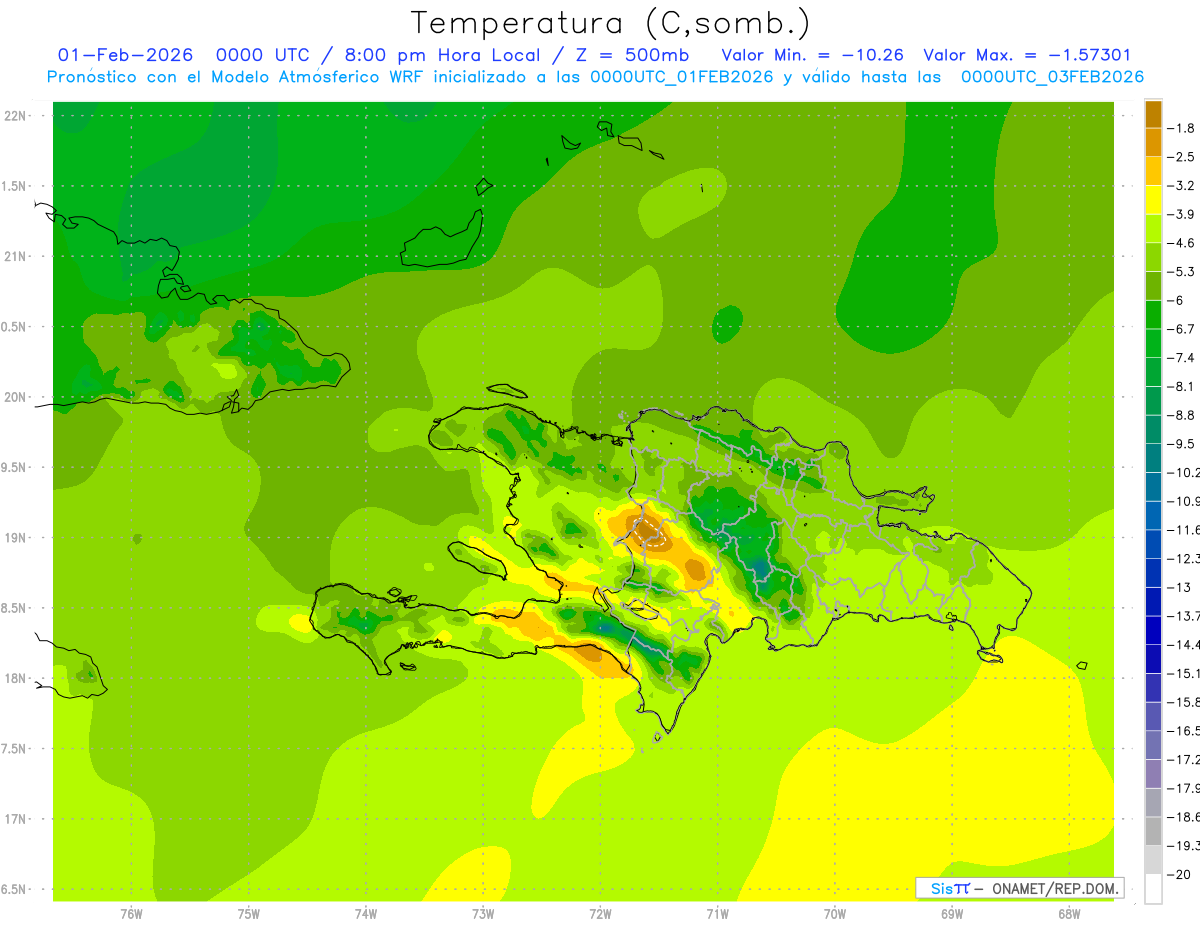Image resolution: width=1200 pixels, height=927 pixels.
Task: Select the '0000UTC_03FEB2026' valid-until timestamp
Action: pos(1052,77)
